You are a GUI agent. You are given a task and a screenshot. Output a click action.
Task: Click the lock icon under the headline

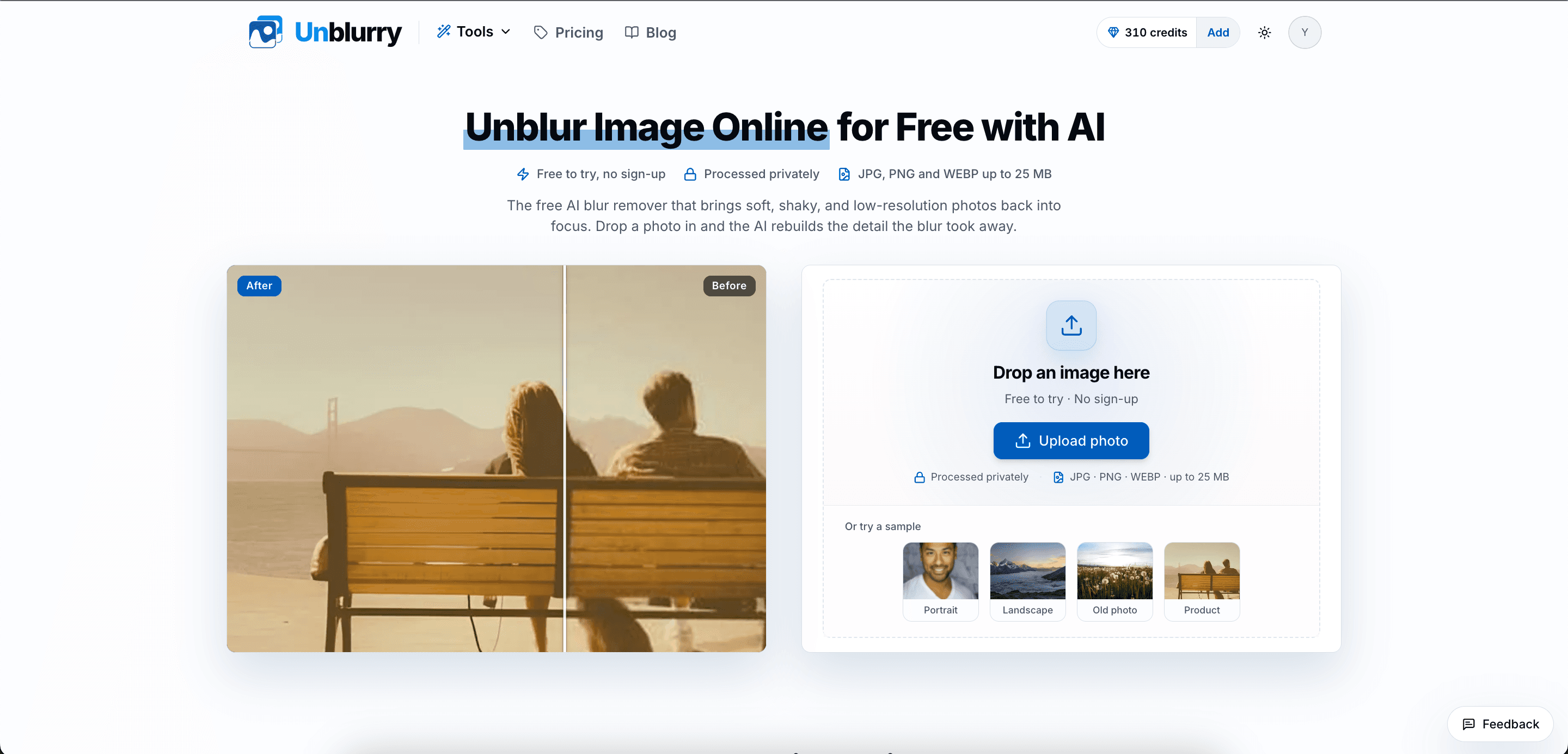pos(690,174)
